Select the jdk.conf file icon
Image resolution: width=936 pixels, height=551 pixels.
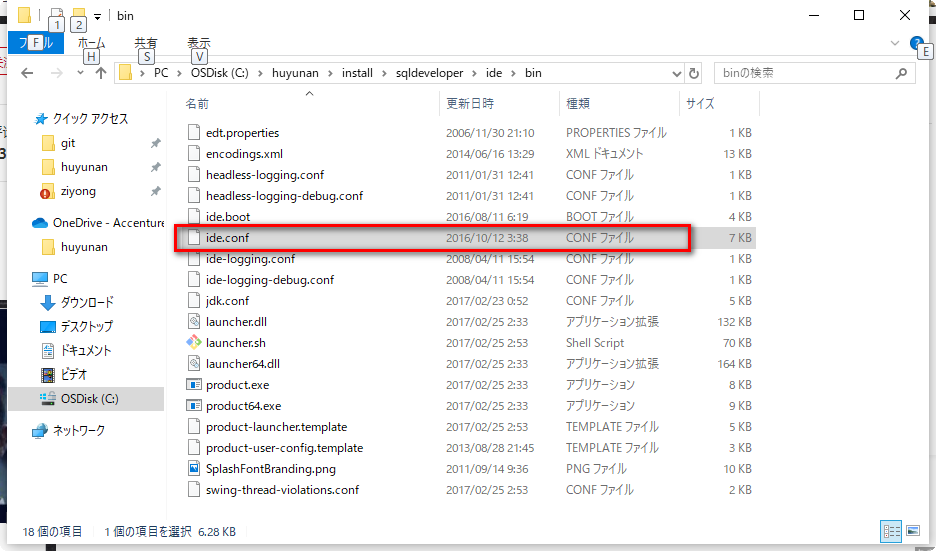pos(193,301)
